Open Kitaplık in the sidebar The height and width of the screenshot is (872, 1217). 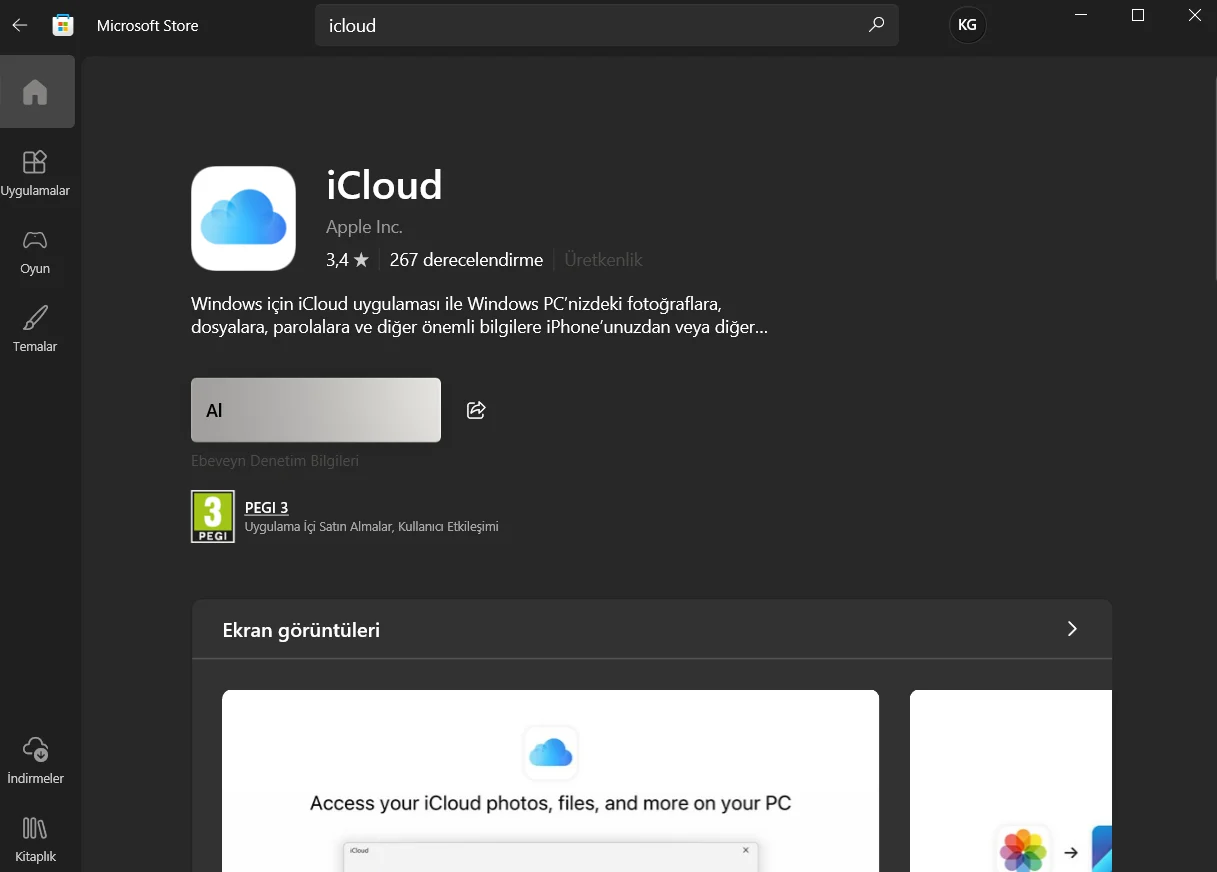(x=35, y=840)
